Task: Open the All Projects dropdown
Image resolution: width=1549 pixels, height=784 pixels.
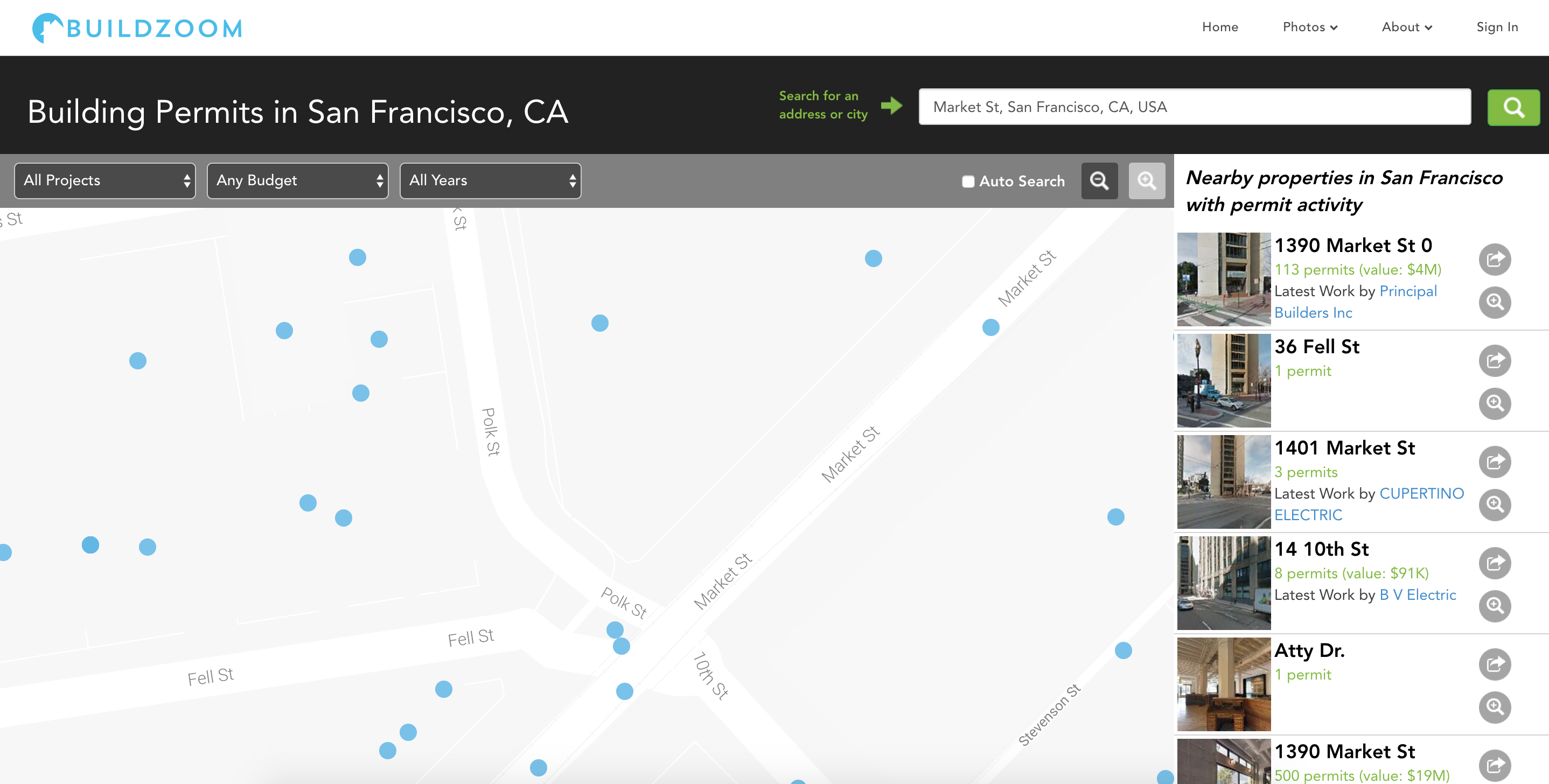Action: coord(105,180)
